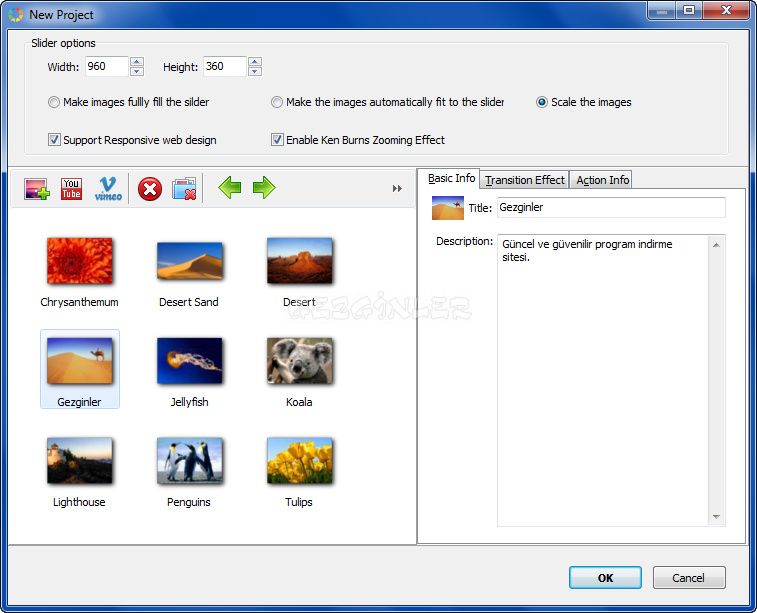
Task: Add a YouTube video to slider
Action: pyautogui.click(x=71, y=188)
